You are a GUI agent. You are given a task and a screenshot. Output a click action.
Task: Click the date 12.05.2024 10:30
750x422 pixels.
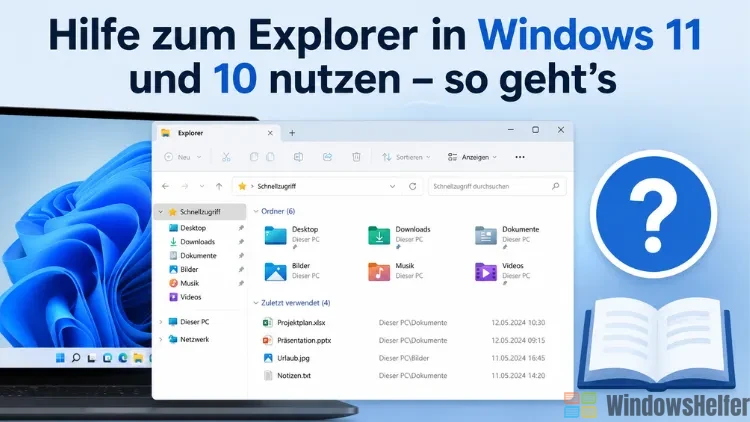click(518, 322)
